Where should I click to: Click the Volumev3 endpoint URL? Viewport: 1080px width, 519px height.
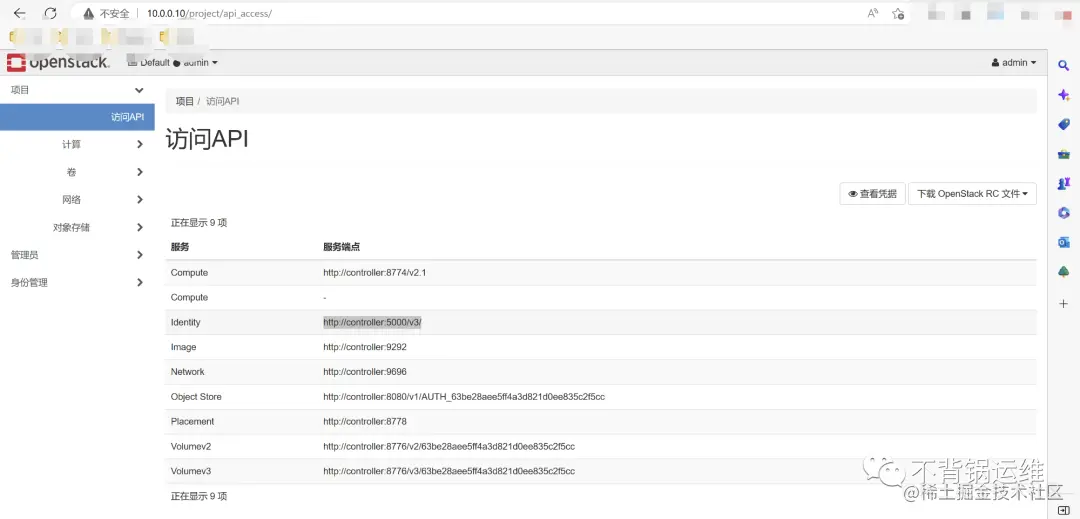[449, 471]
